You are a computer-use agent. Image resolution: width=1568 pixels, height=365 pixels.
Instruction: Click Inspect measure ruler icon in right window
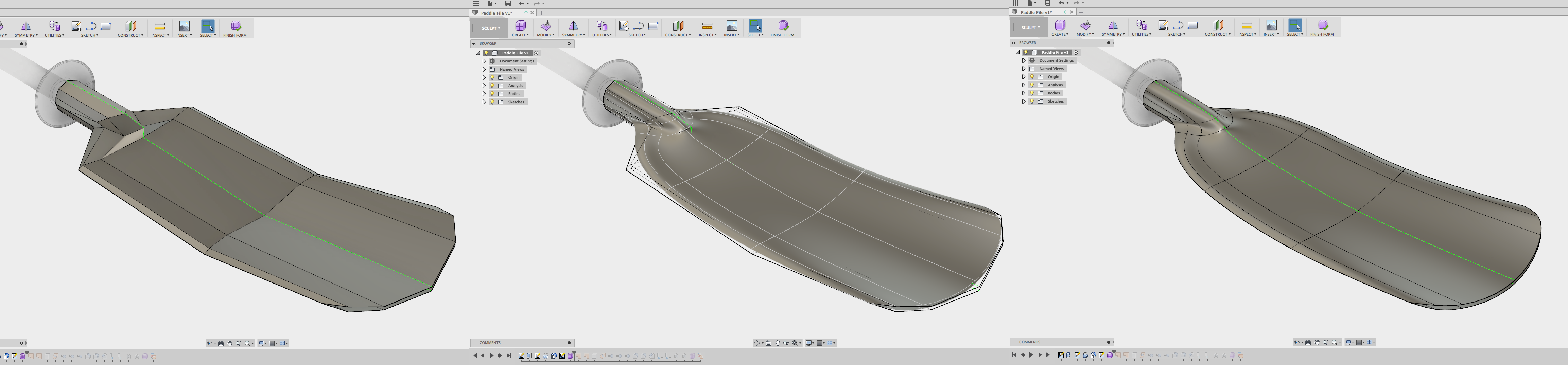click(x=1247, y=25)
